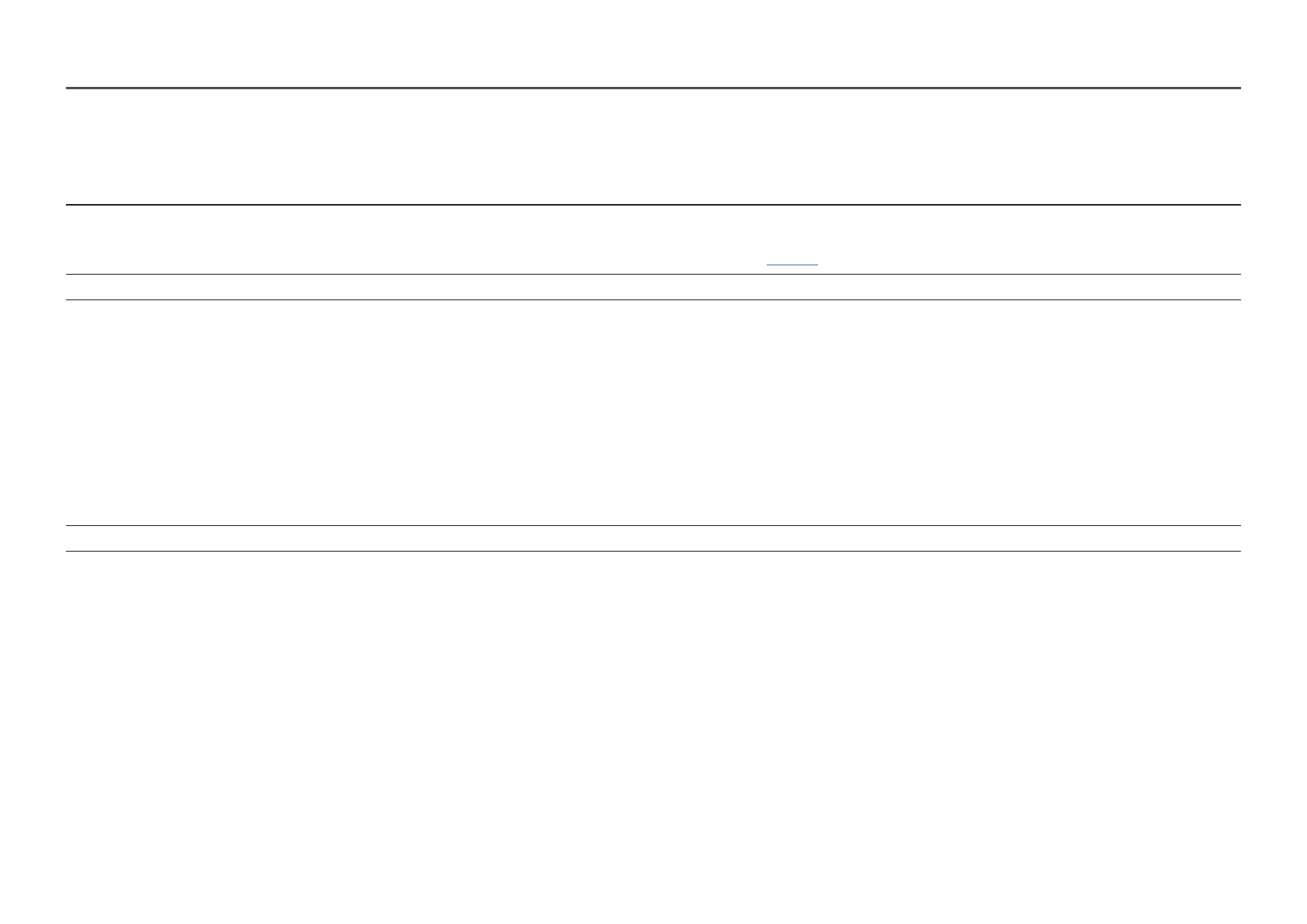
Task: Click the empty header row containing the blue underline
Action: coord(653,240)
